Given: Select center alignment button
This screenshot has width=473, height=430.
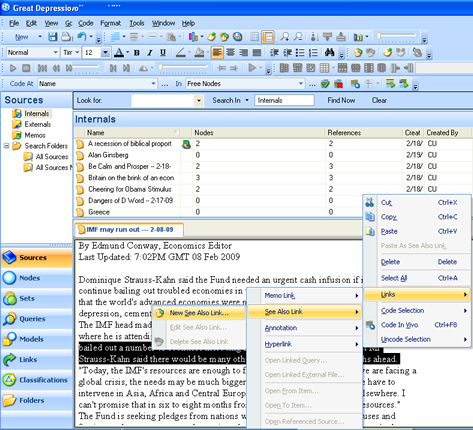Looking at the screenshot, I should point(230,53).
